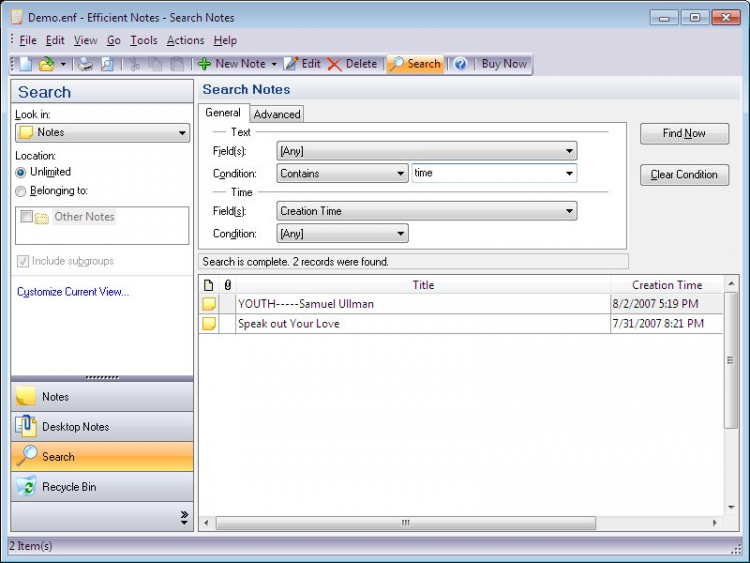This screenshot has width=750, height=563.
Task: Open the Edit menu
Action: pyautogui.click(x=55, y=41)
